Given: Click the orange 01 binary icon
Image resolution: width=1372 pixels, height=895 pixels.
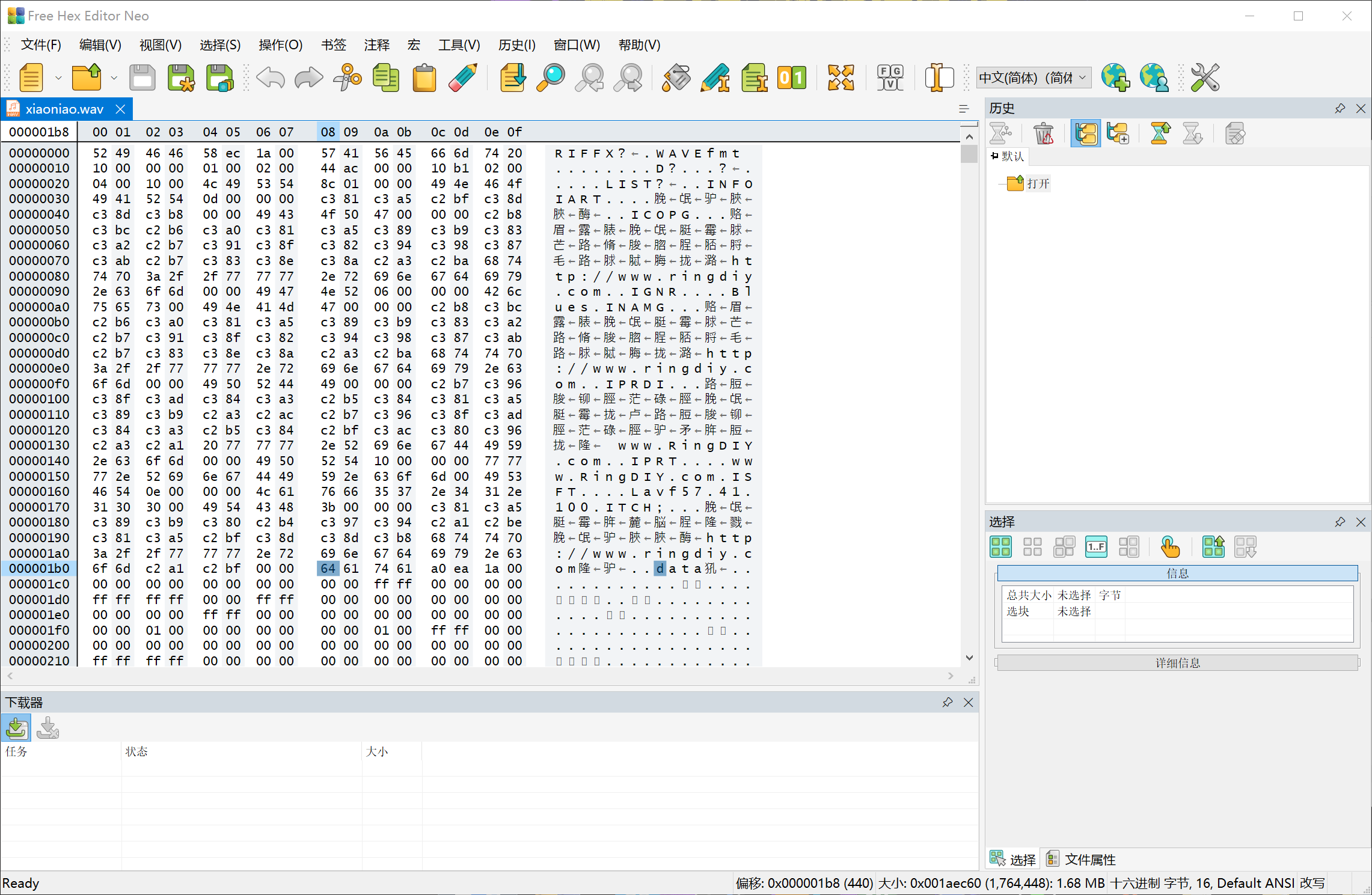Looking at the screenshot, I should (x=791, y=78).
